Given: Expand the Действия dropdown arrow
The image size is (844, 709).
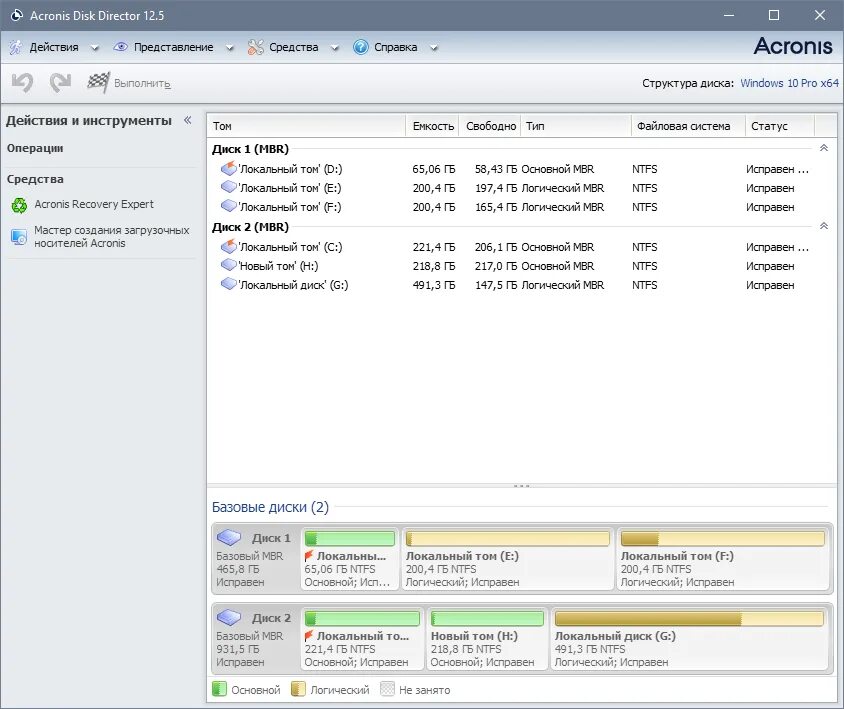Looking at the screenshot, I should 95,48.
